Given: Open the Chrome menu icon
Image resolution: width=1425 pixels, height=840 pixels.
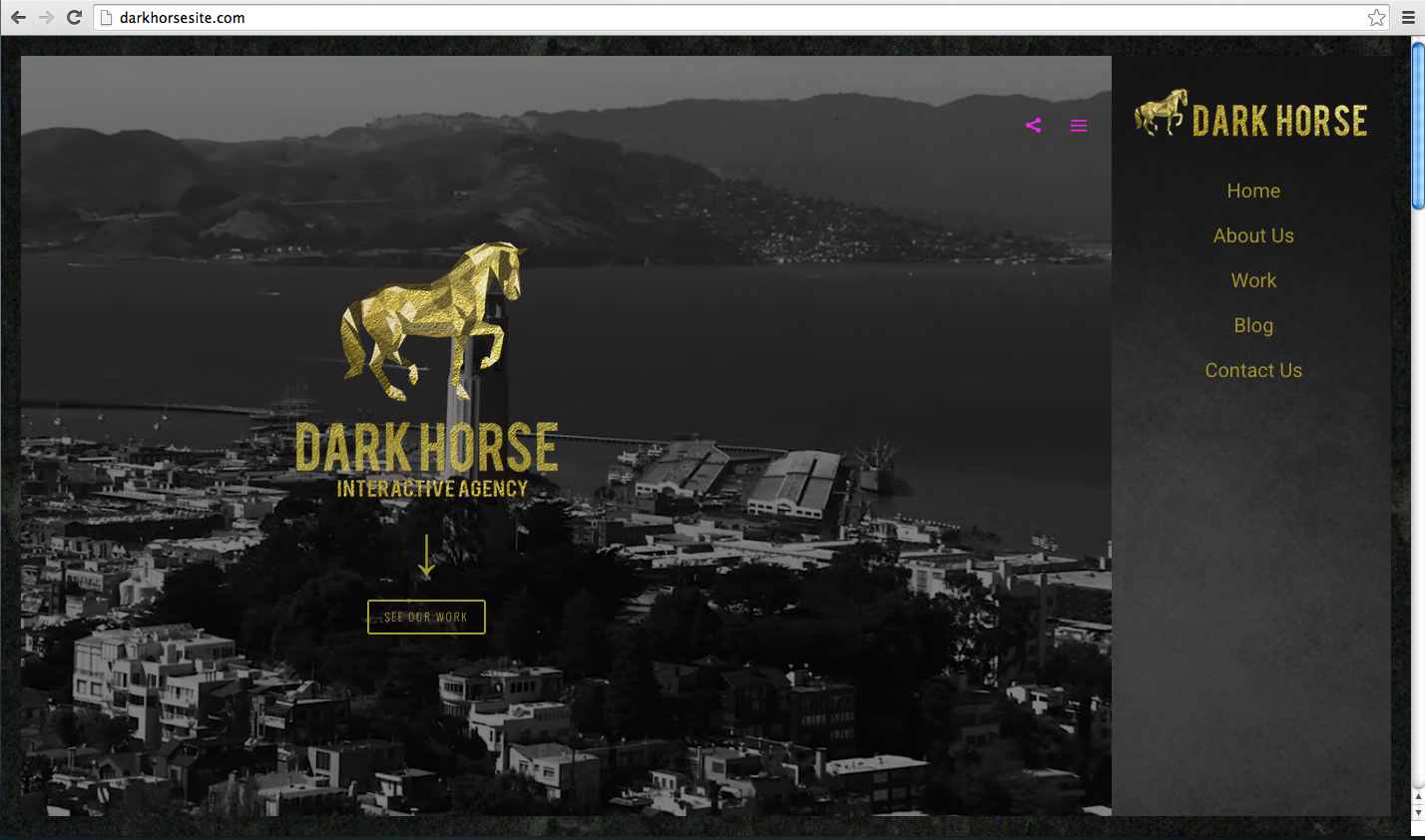Looking at the screenshot, I should pos(1408,17).
